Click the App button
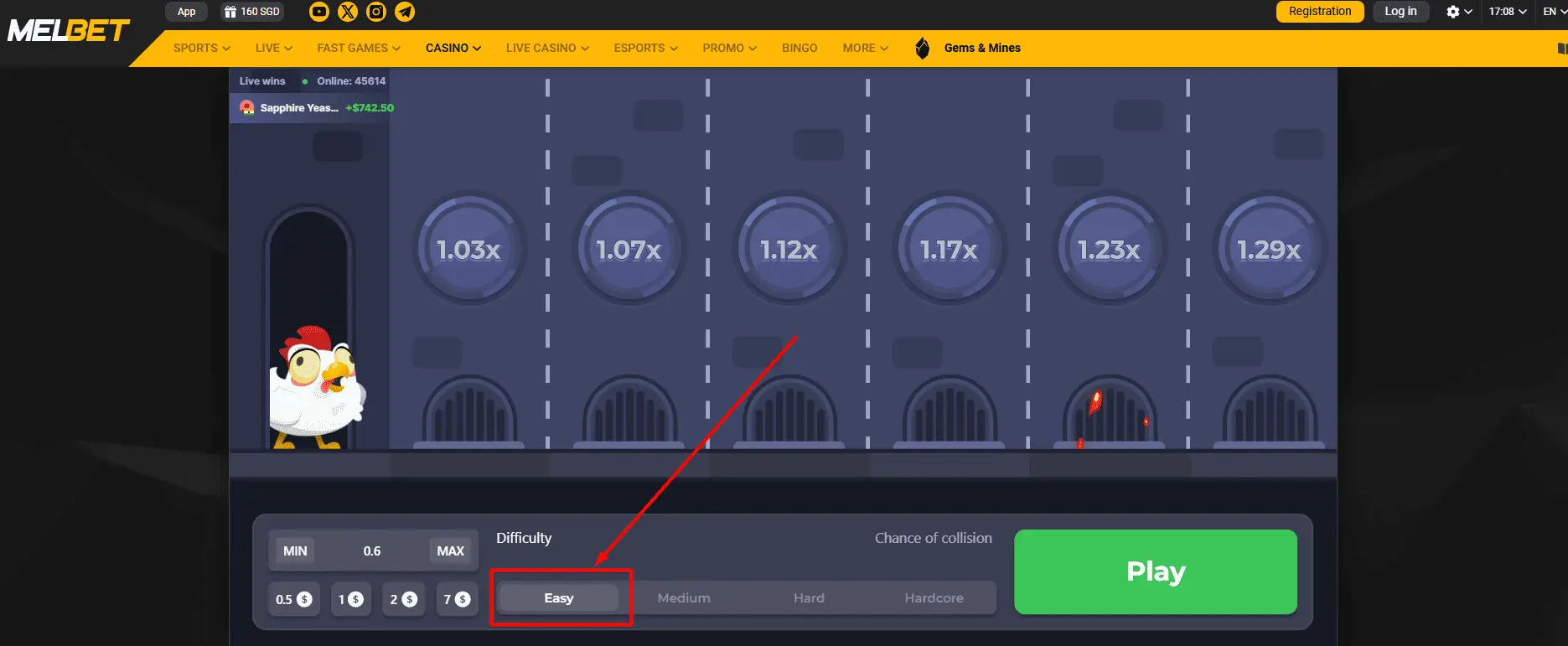This screenshot has height=646, width=1568. pyautogui.click(x=187, y=12)
